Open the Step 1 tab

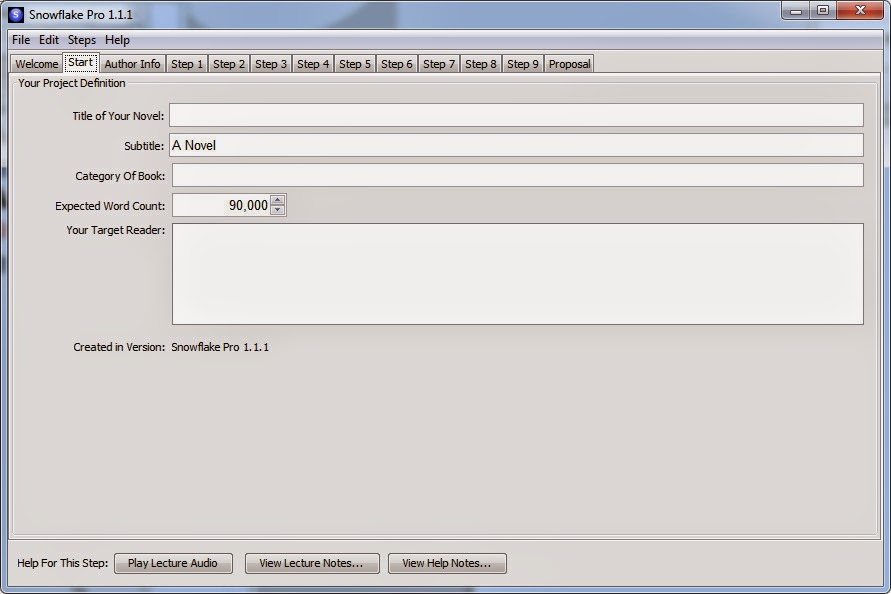[x=187, y=64]
